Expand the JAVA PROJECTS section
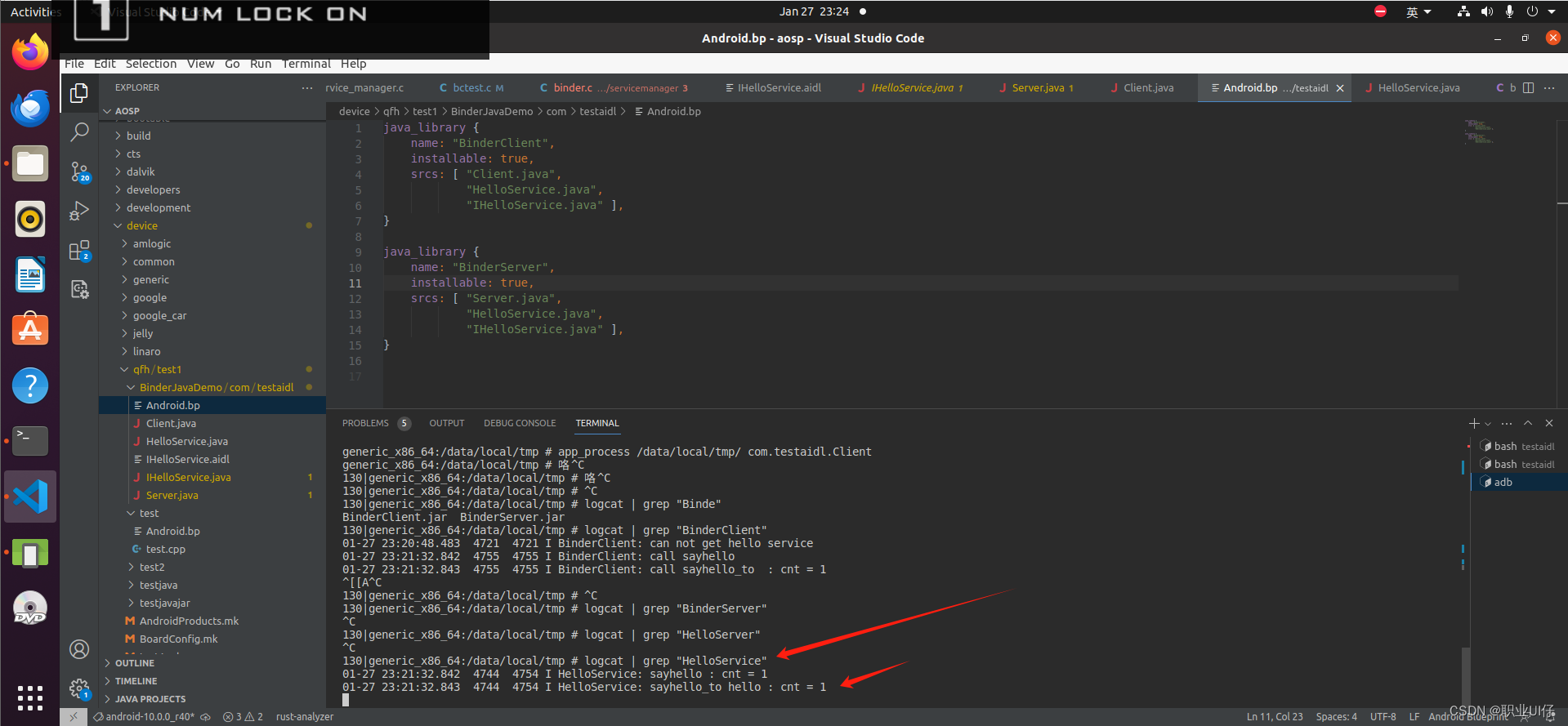Screen dimensions: 1568x726 [150, 699]
